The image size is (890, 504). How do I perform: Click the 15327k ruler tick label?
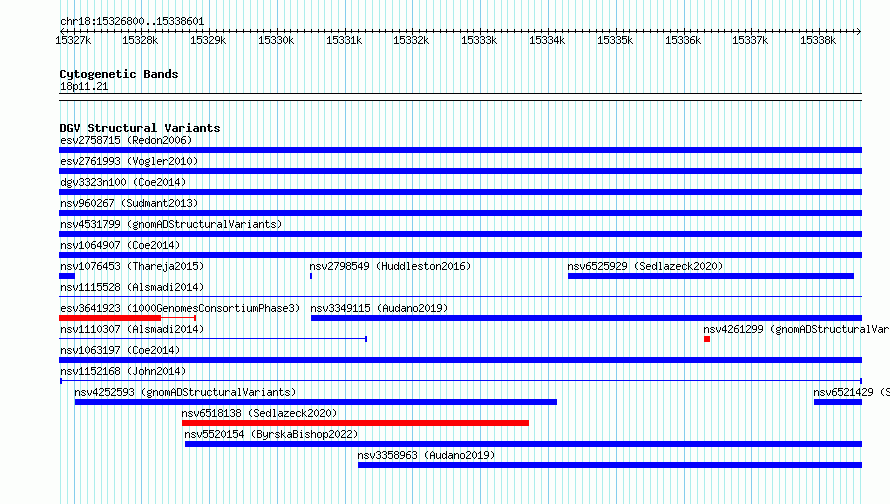point(73,40)
